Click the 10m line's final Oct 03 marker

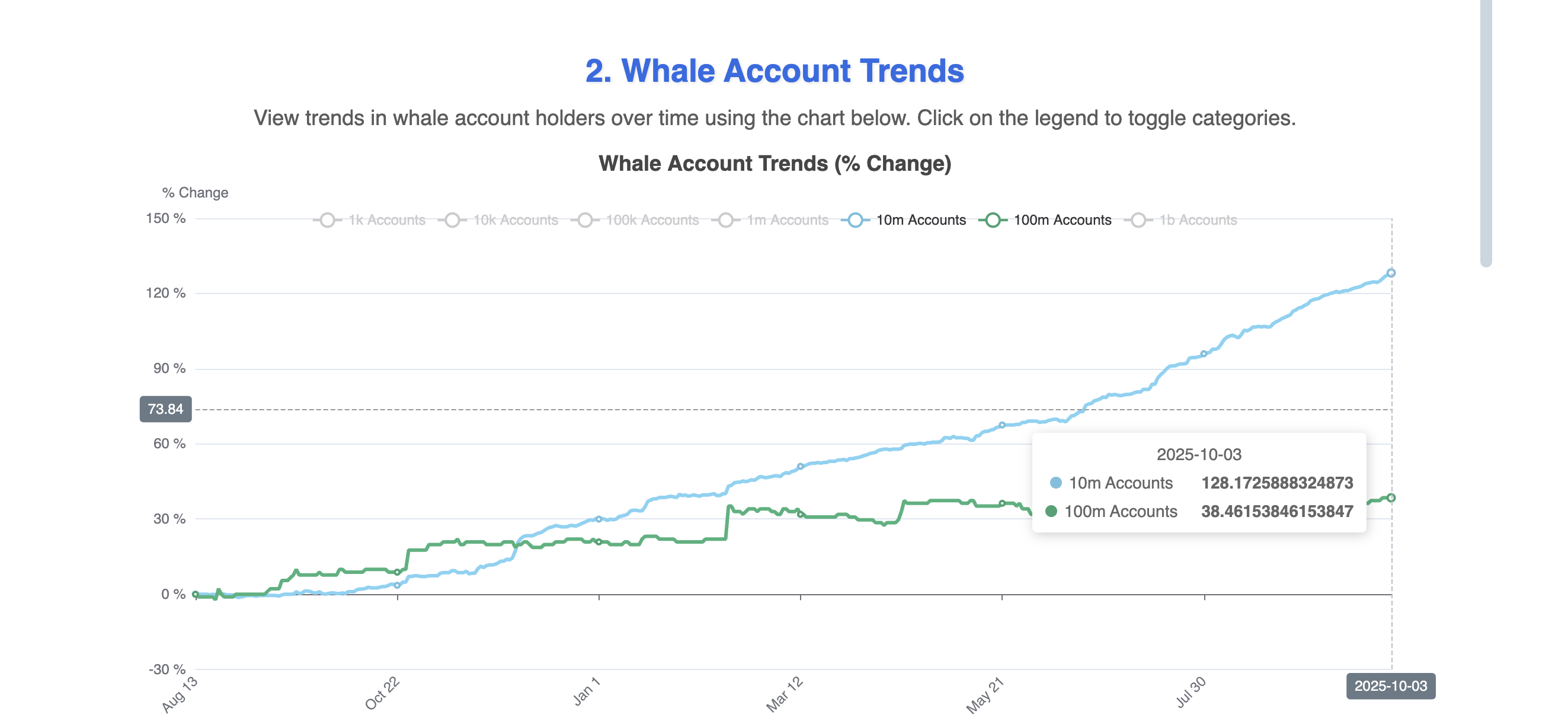click(1391, 273)
